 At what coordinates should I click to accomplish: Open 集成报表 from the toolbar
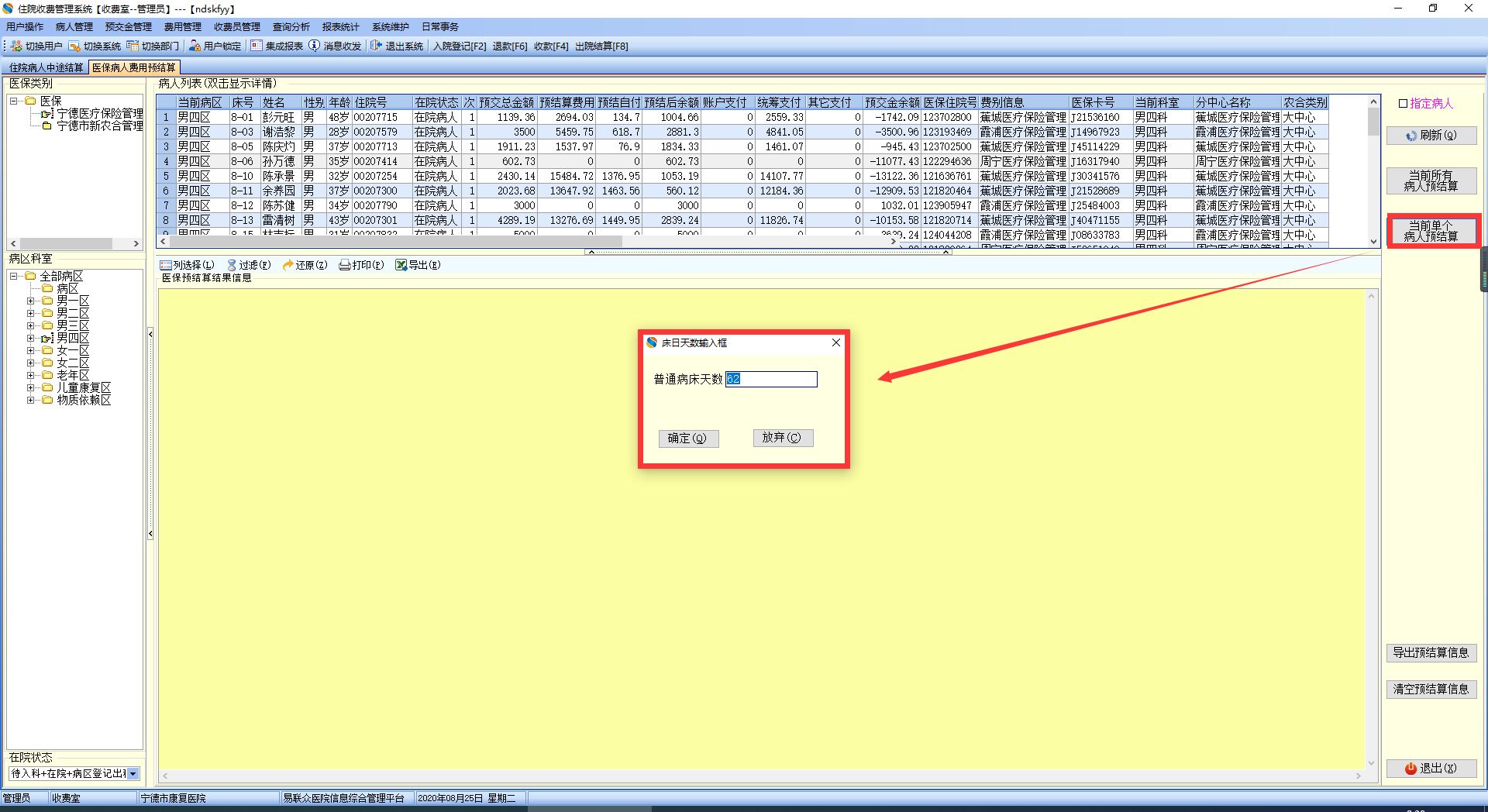(x=257, y=46)
